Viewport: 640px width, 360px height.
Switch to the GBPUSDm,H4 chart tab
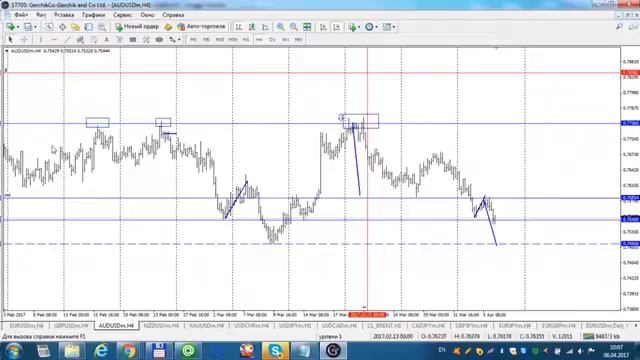coord(71,326)
